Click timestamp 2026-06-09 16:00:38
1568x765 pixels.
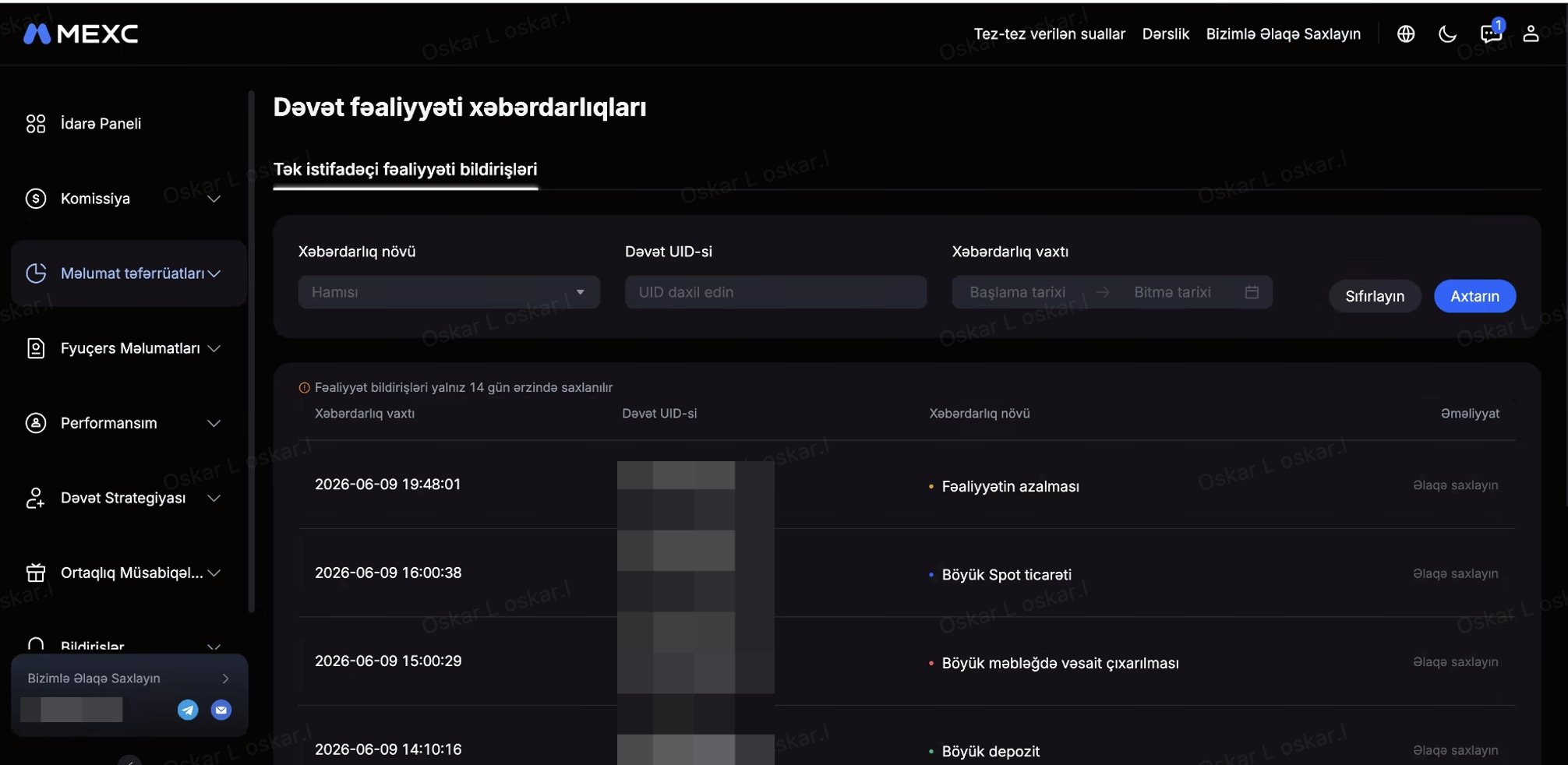click(x=388, y=573)
